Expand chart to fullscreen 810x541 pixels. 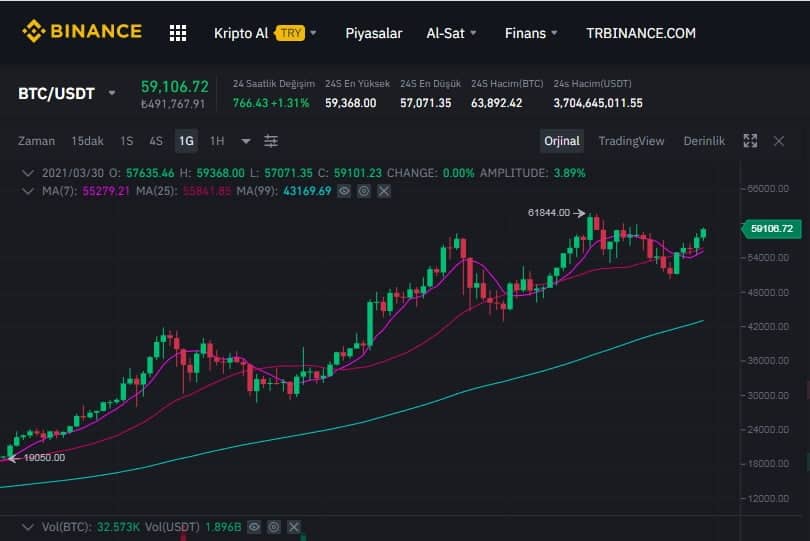[750, 141]
